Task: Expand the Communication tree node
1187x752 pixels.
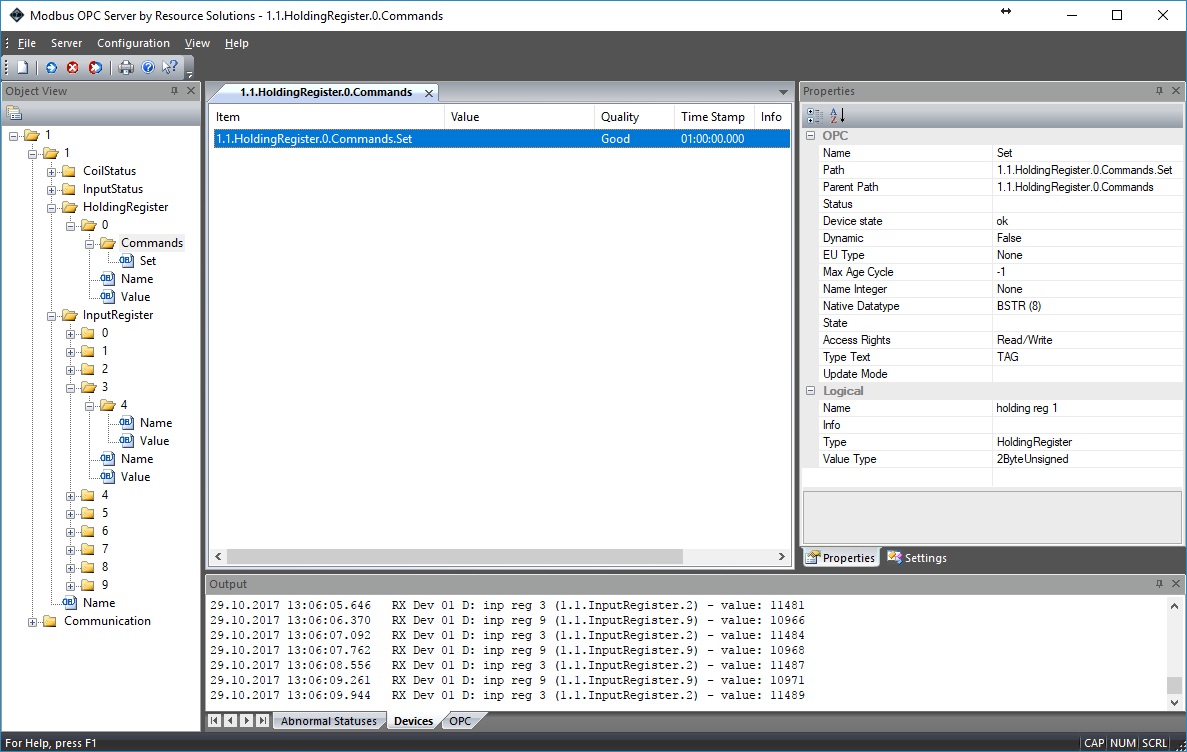Action: pos(33,621)
